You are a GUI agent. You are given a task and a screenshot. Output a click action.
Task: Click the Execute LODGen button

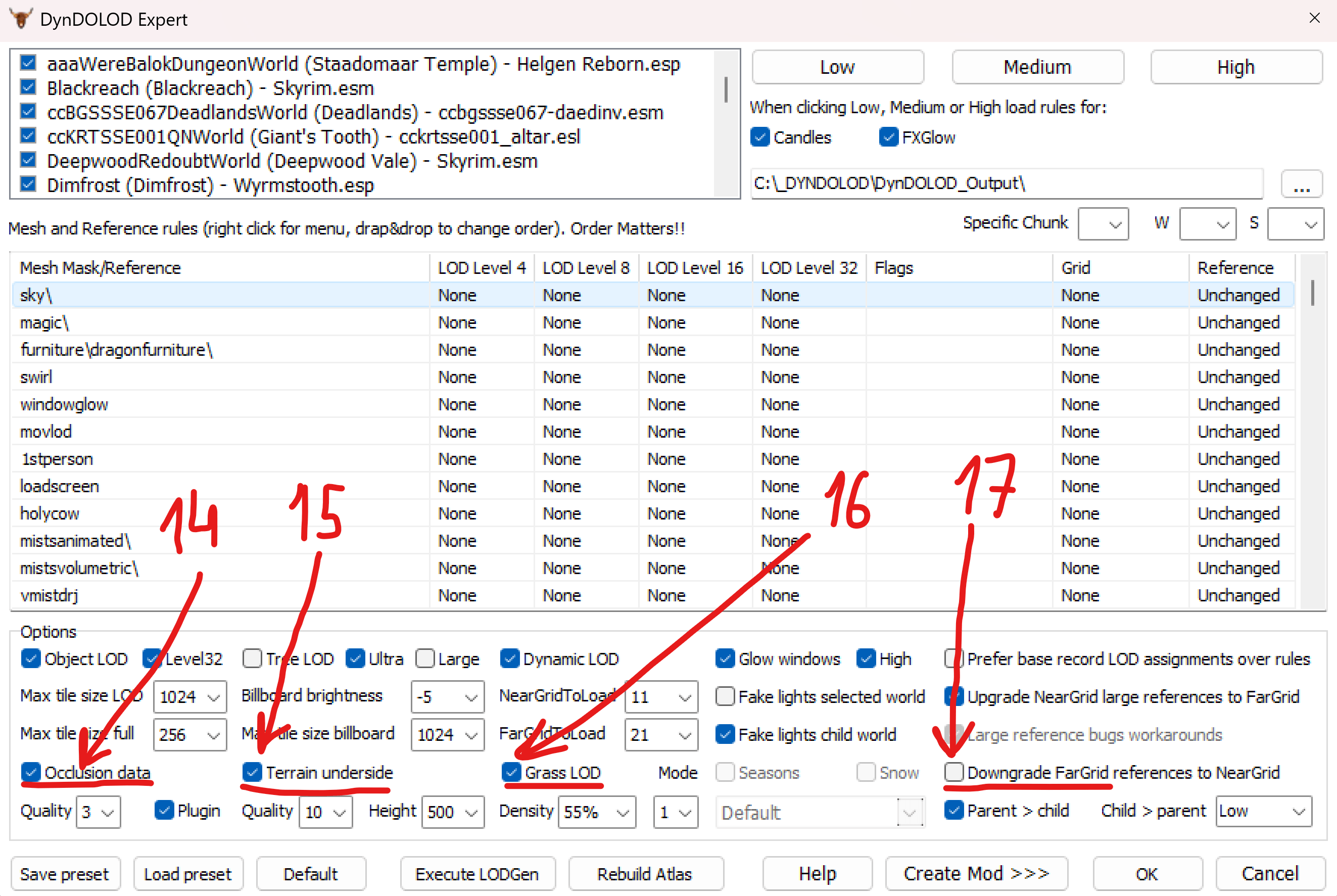(477, 874)
